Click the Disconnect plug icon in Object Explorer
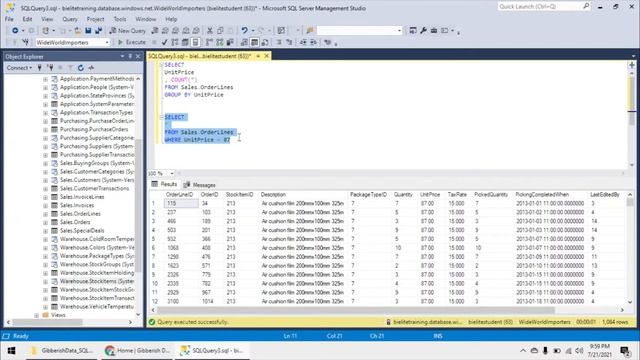The image size is (640, 360). pos(50,68)
